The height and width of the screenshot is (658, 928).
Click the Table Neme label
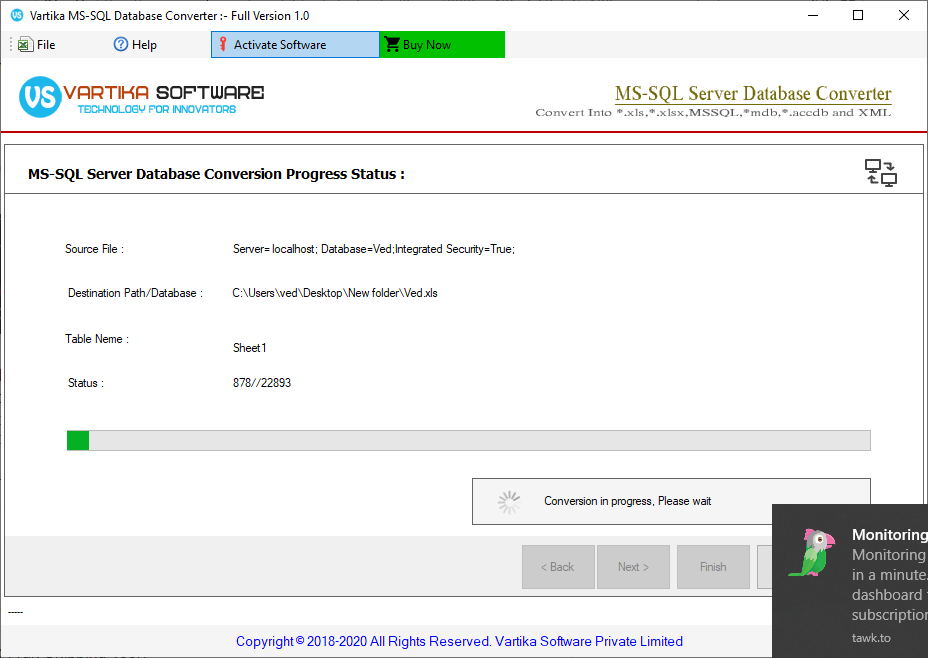click(97, 339)
